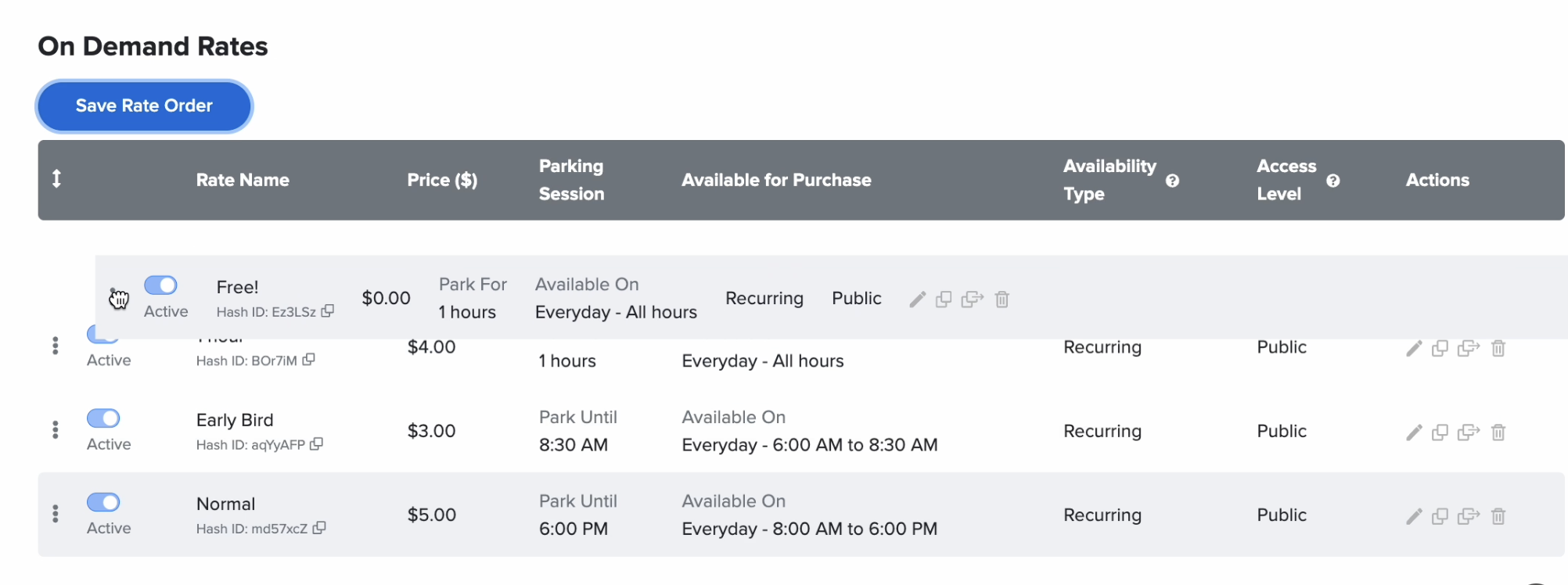The width and height of the screenshot is (1568, 585).
Task: Click the Early Bird row drag handle
Action: 56,430
